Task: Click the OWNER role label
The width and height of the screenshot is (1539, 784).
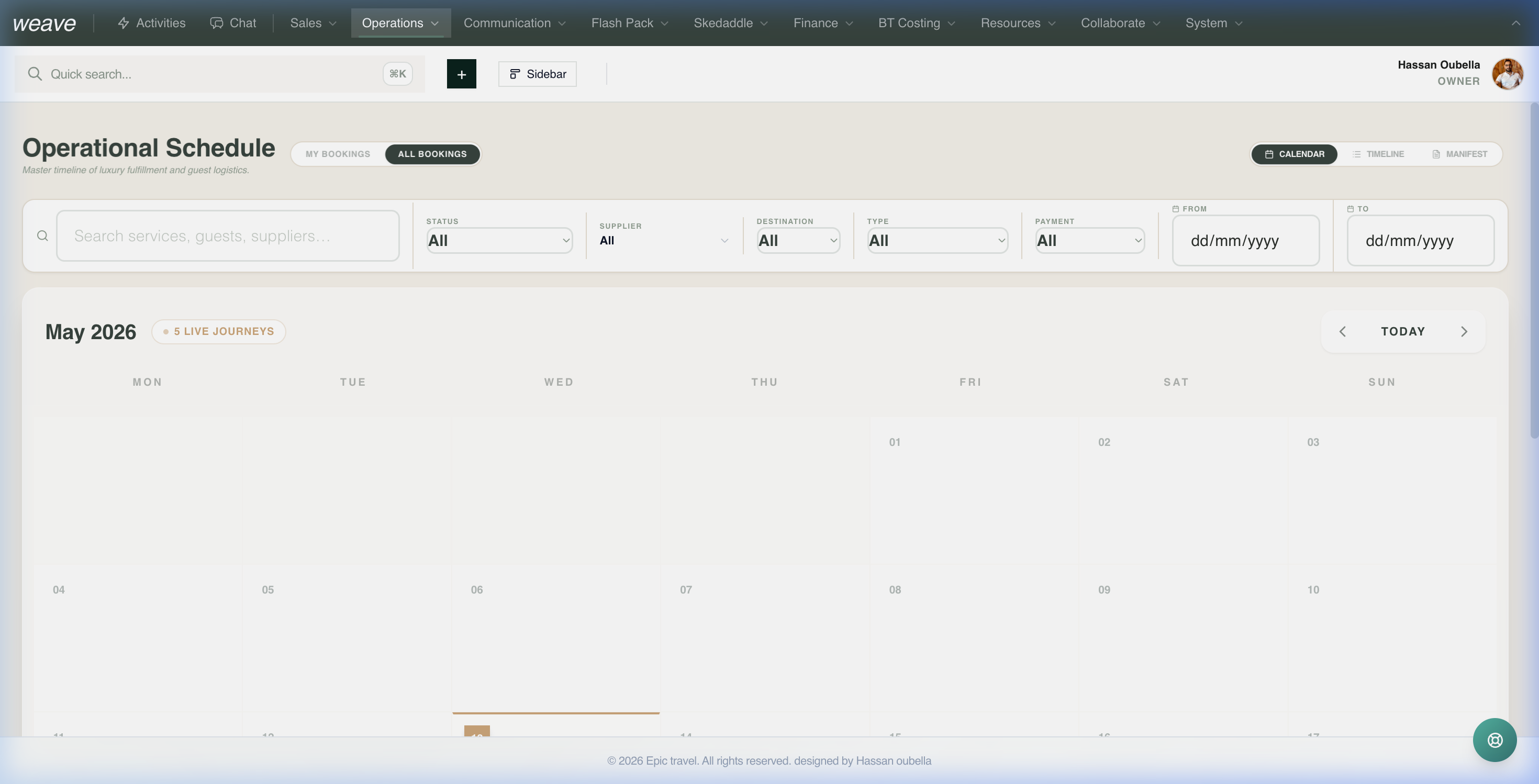Action: (x=1458, y=81)
